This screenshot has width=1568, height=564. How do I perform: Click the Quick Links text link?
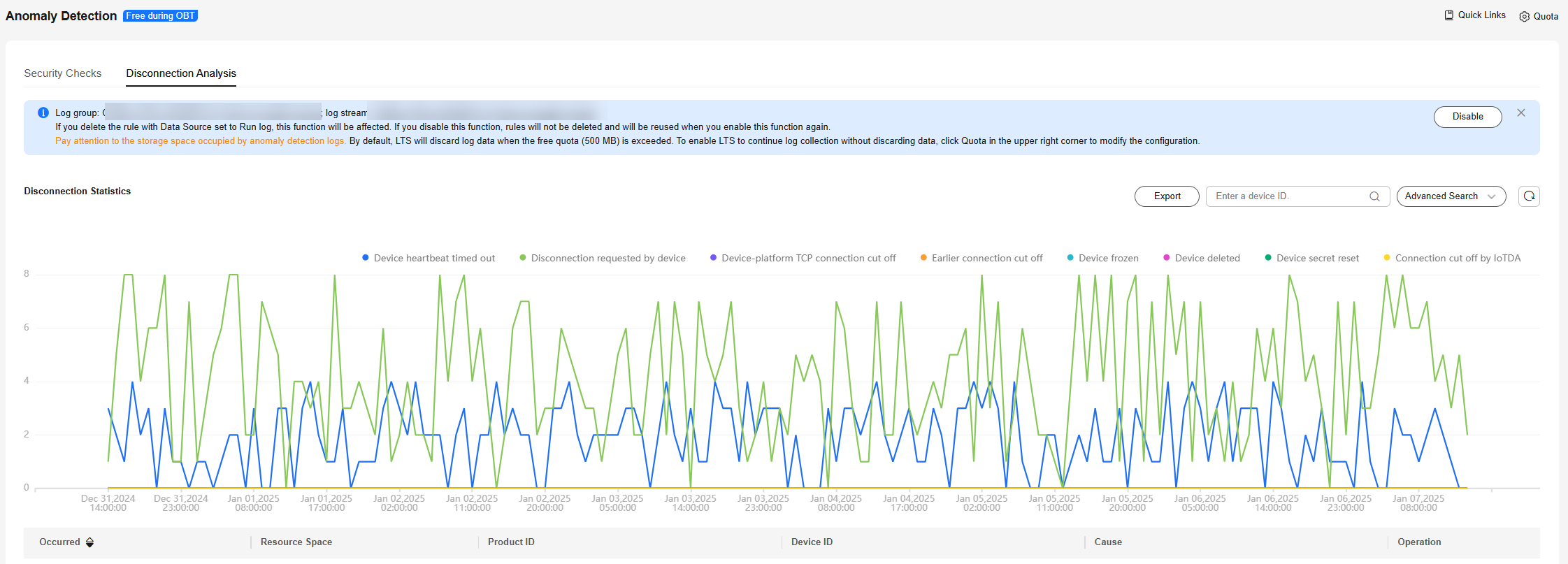point(1481,15)
